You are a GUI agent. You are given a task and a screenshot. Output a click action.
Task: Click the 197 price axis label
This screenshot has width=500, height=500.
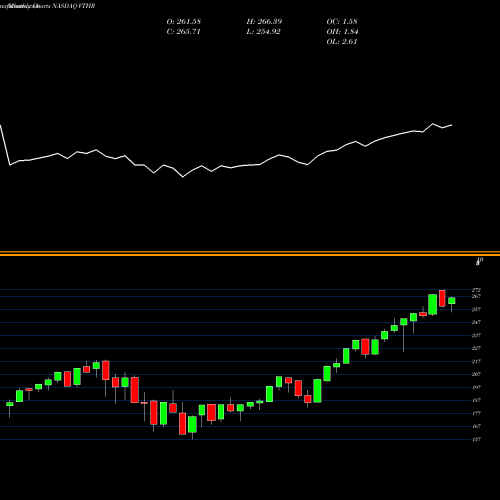coord(476,387)
